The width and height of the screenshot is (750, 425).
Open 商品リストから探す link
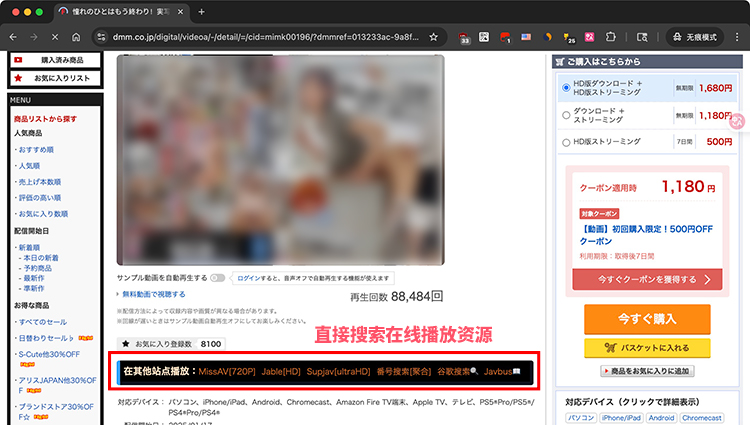pyautogui.click(x=45, y=119)
